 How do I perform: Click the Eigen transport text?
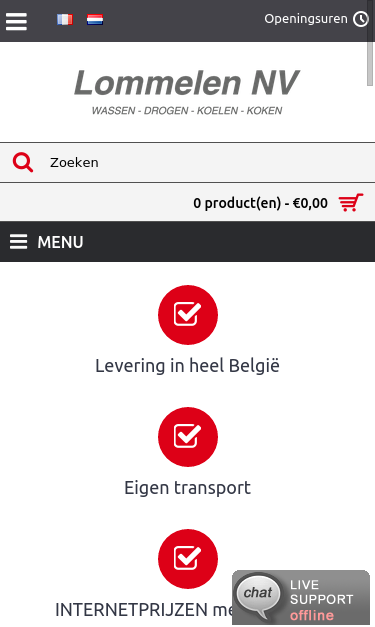(188, 488)
